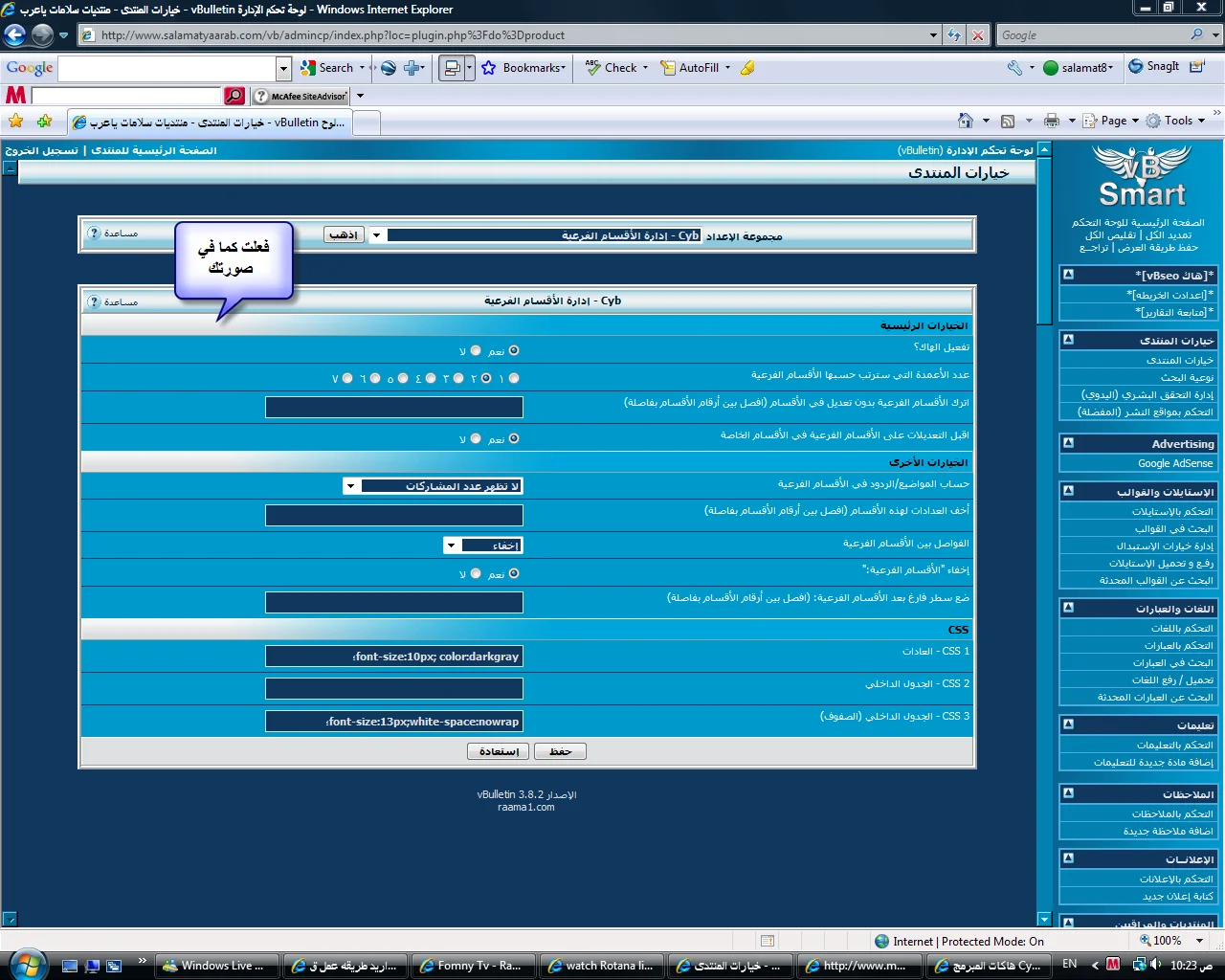Image resolution: width=1225 pixels, height=980 pixels.
Task: Click the Print icon in command bar
Action: click(1052, 121)
